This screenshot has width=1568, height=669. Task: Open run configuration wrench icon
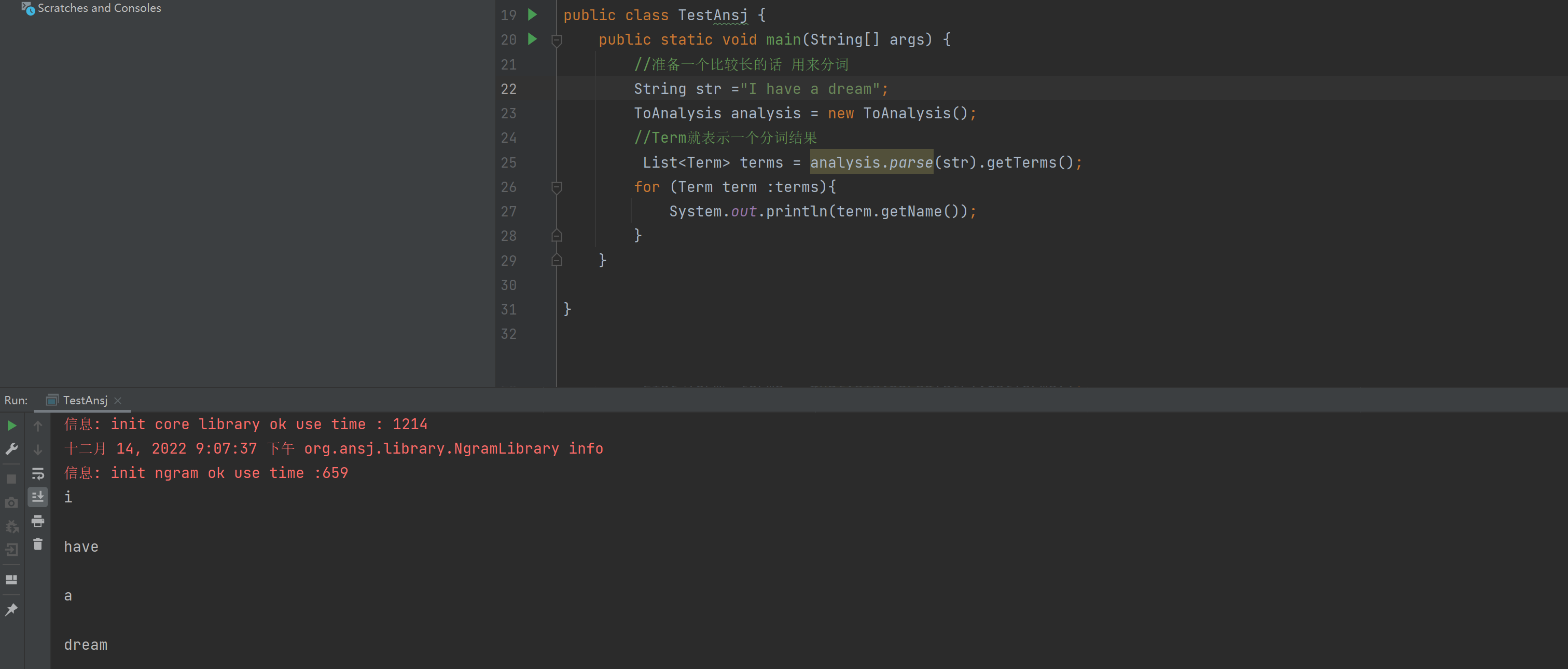11,449
